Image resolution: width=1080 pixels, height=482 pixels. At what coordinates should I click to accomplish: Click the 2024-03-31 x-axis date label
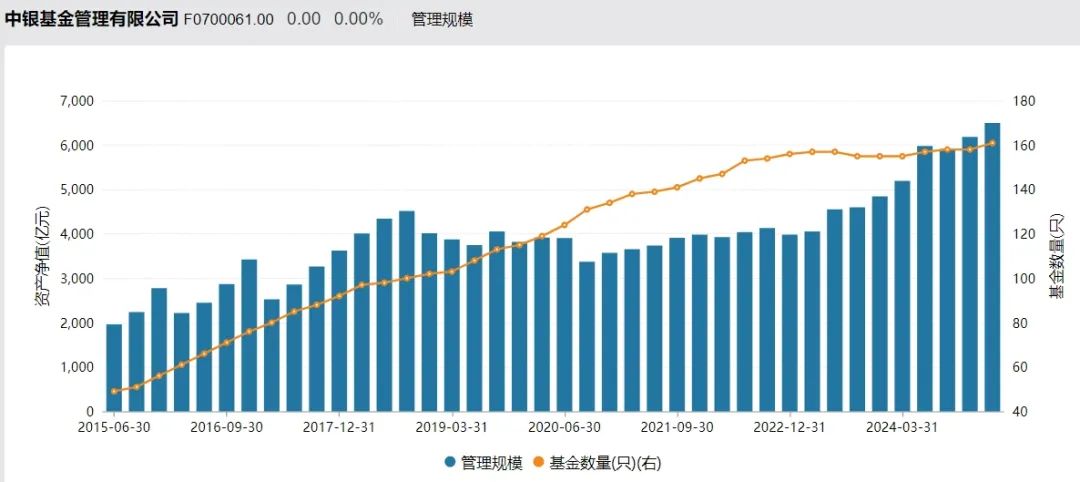(x=902, y=425)
